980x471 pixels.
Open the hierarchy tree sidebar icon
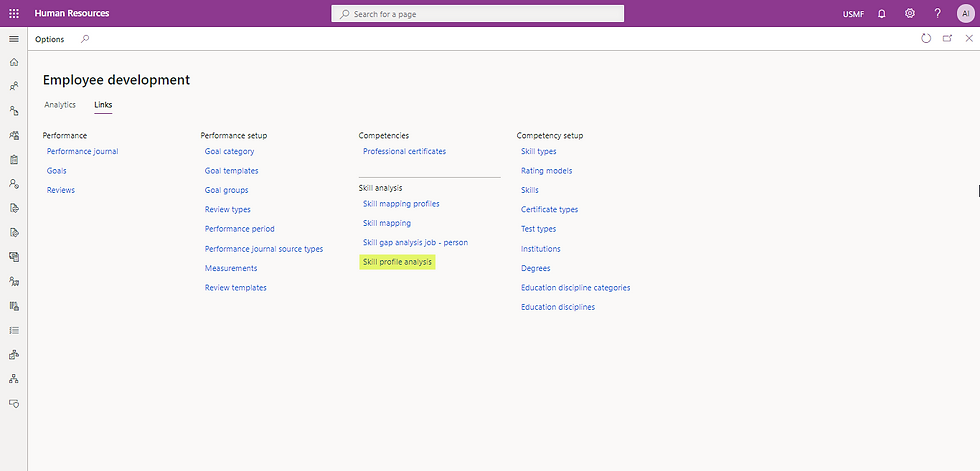tap(14, 379)
